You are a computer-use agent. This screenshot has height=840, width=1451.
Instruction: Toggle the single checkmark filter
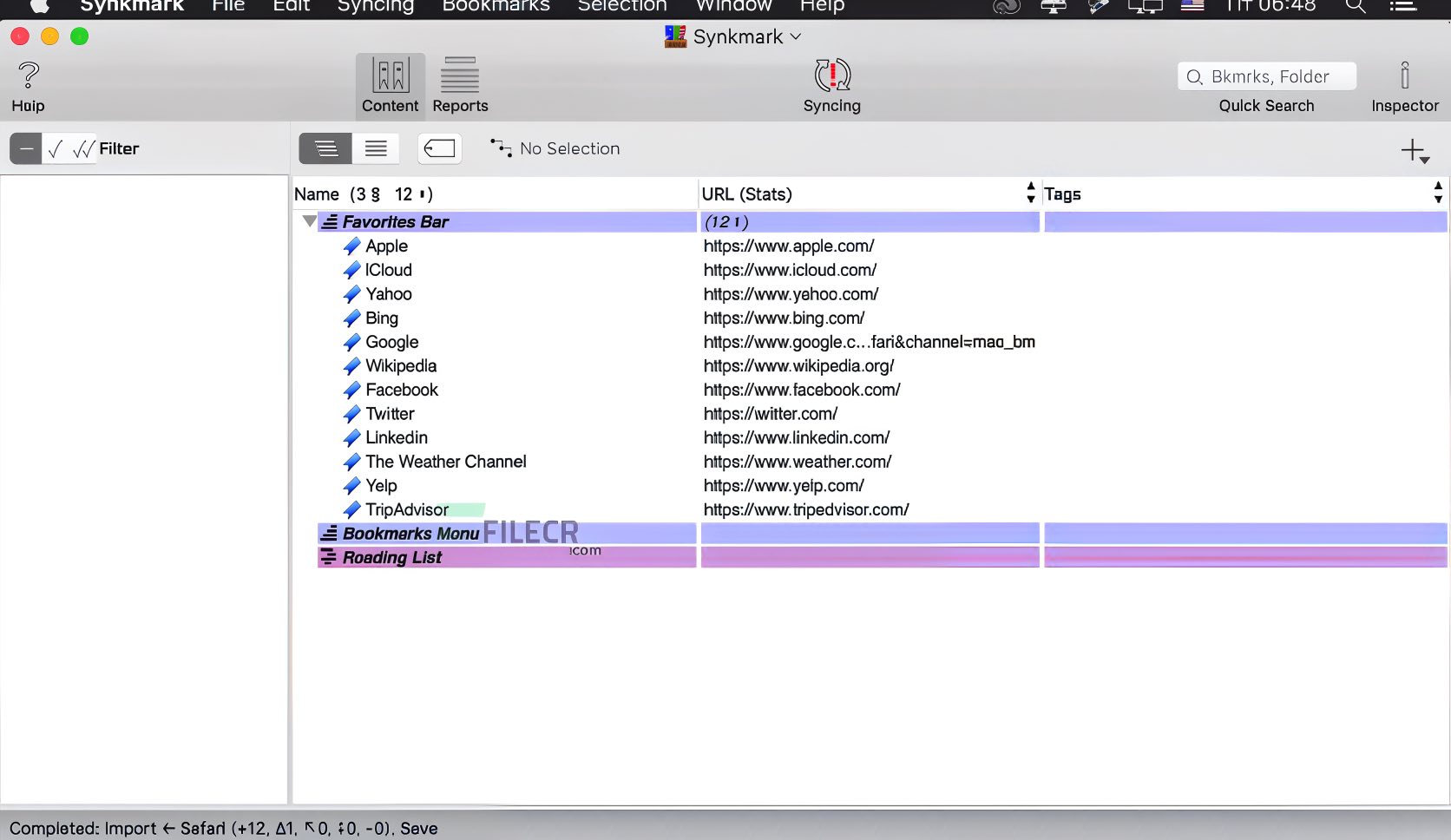[54, 148]
